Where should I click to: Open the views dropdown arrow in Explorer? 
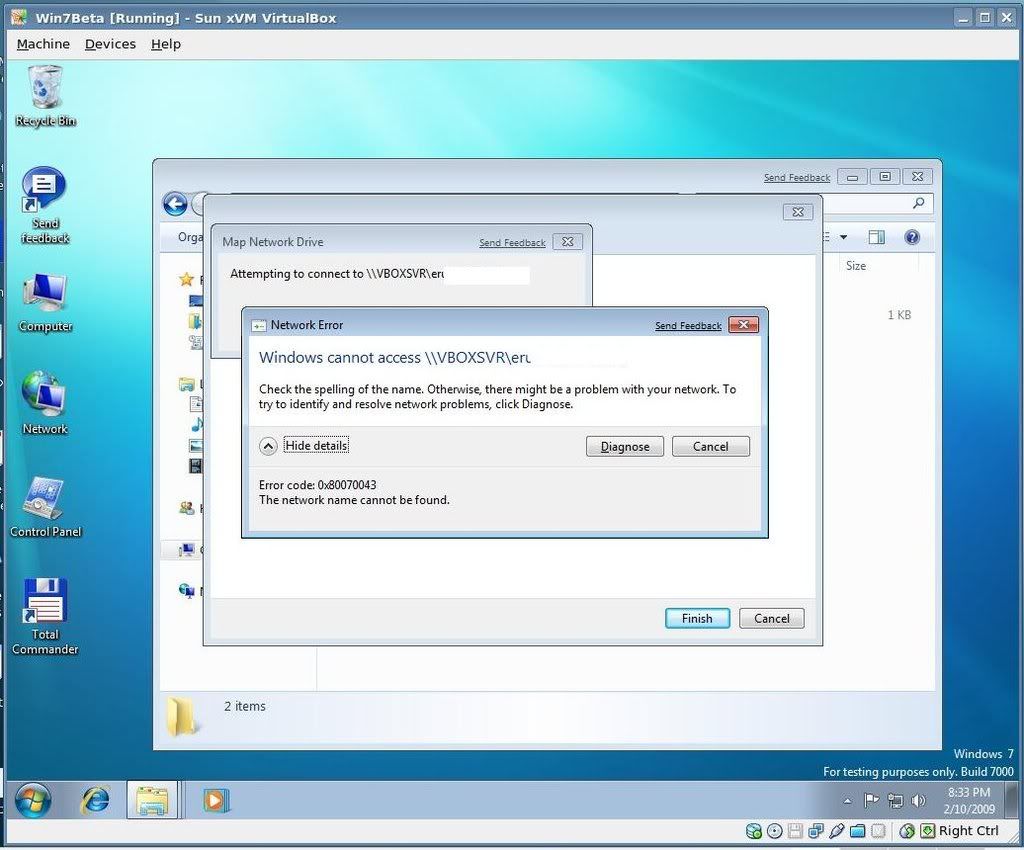(x=843, y=237)
